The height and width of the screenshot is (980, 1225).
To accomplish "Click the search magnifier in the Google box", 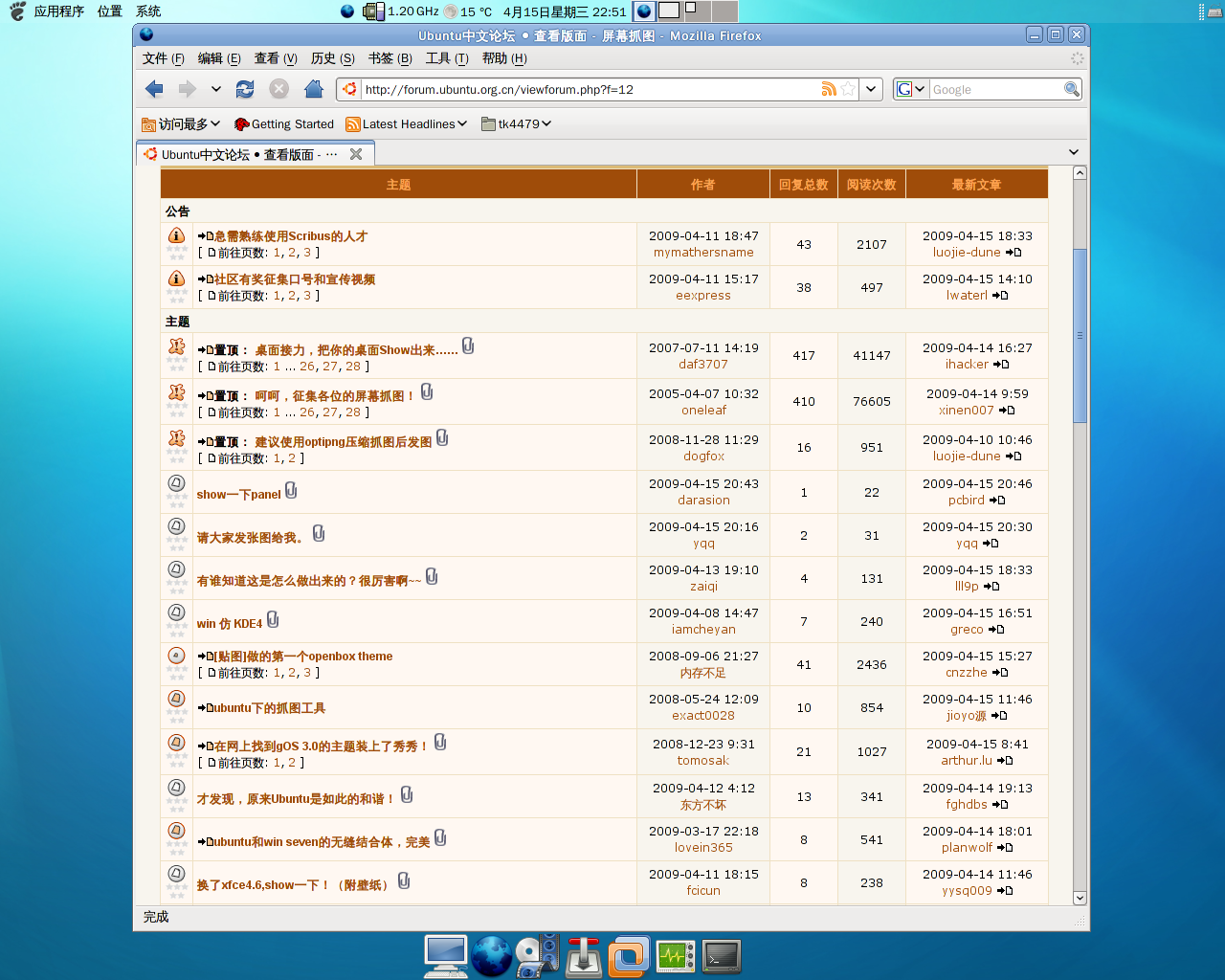I will pos(1072,89).
